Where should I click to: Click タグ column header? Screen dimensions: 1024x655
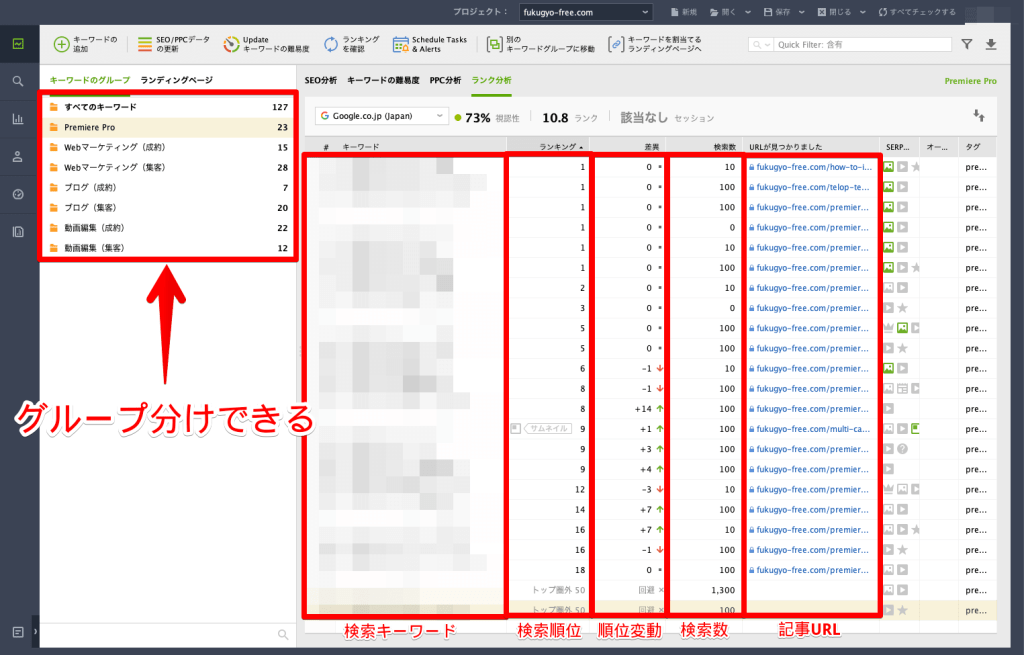coord(978,147)
